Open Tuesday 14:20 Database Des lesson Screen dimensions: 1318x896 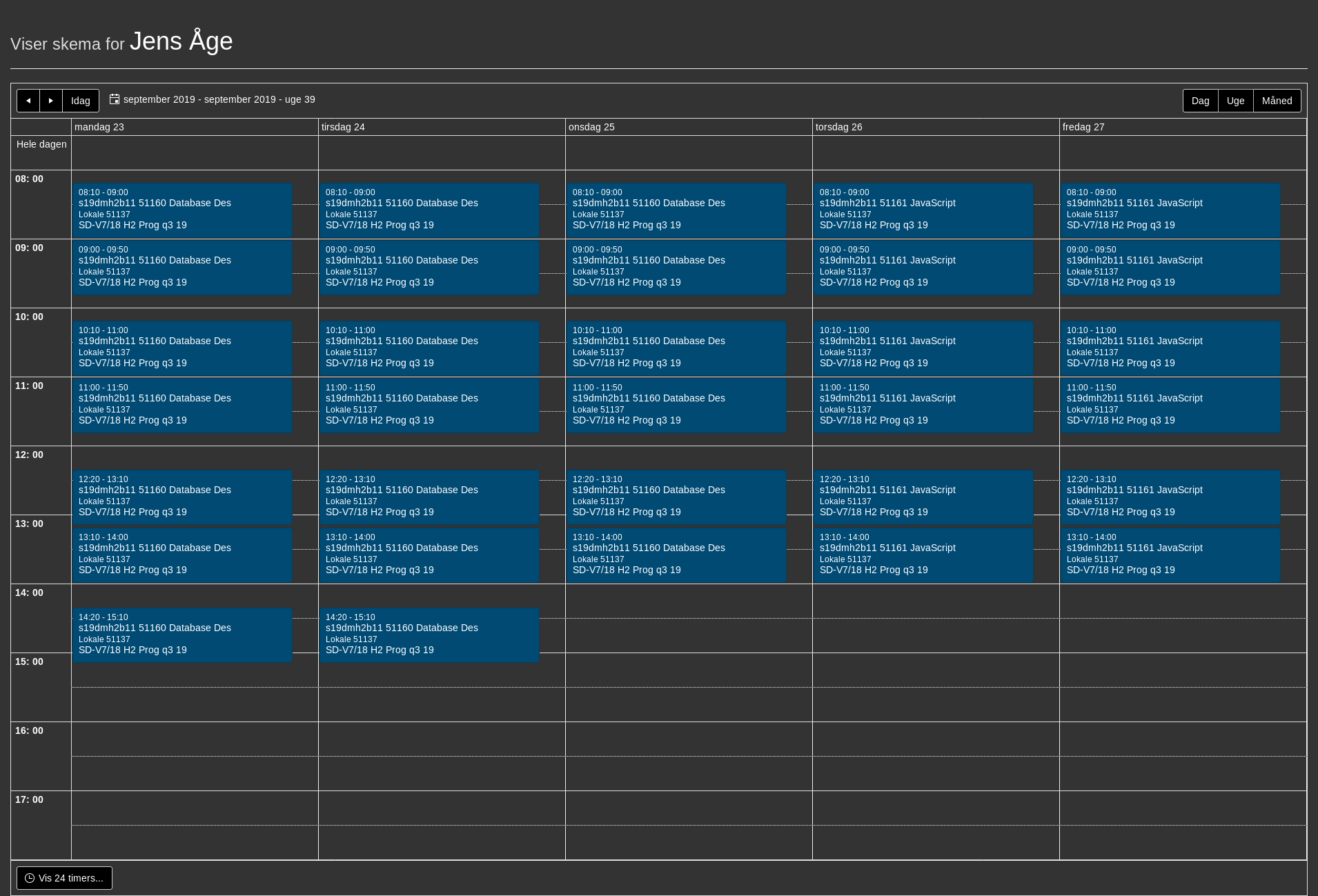click(x=429, y=635)
